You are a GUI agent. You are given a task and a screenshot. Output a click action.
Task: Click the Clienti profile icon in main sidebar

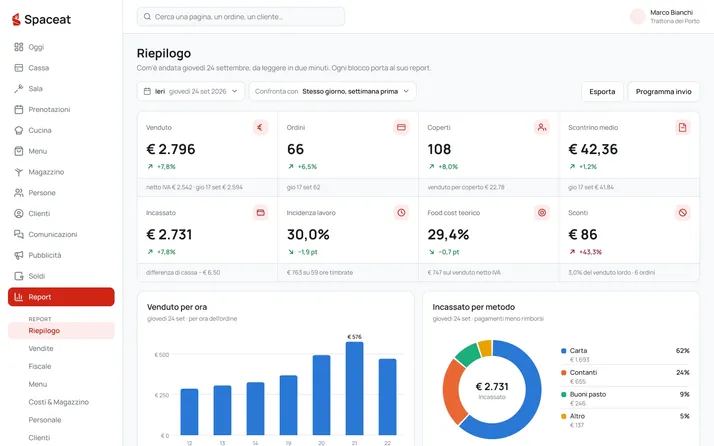[19, 214]
